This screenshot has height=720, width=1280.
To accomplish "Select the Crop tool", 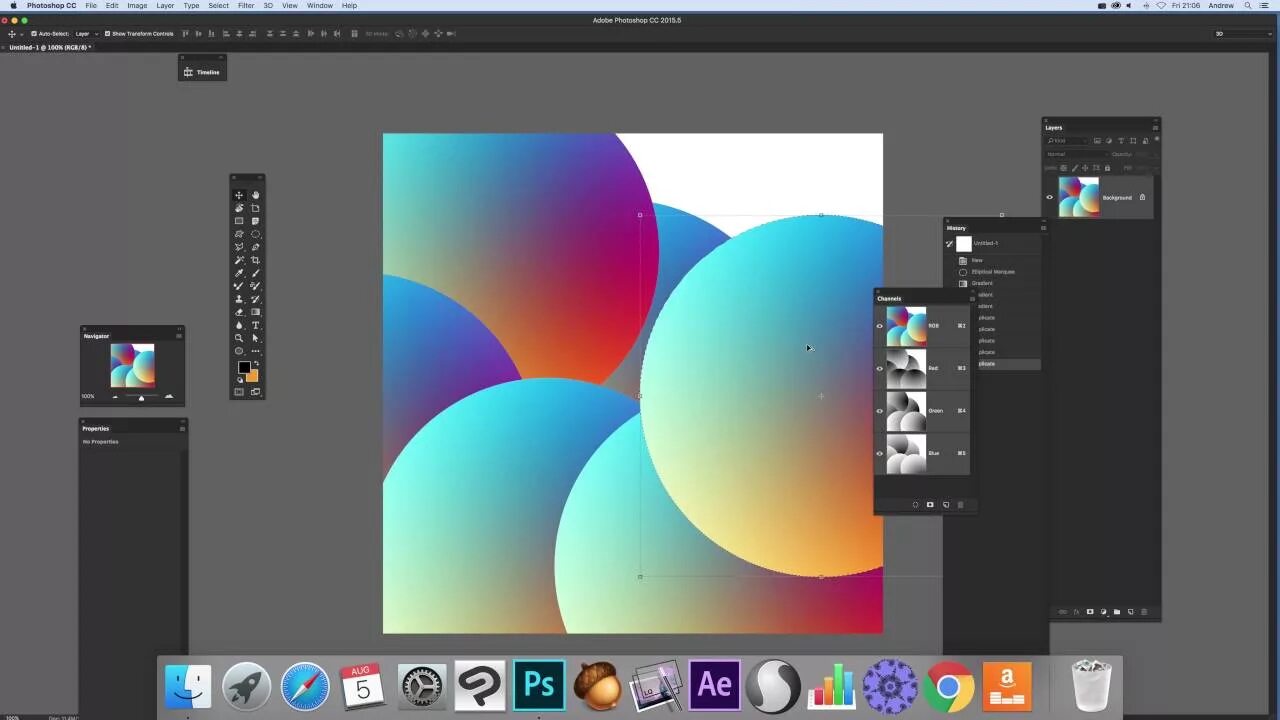I will (255, 260).
